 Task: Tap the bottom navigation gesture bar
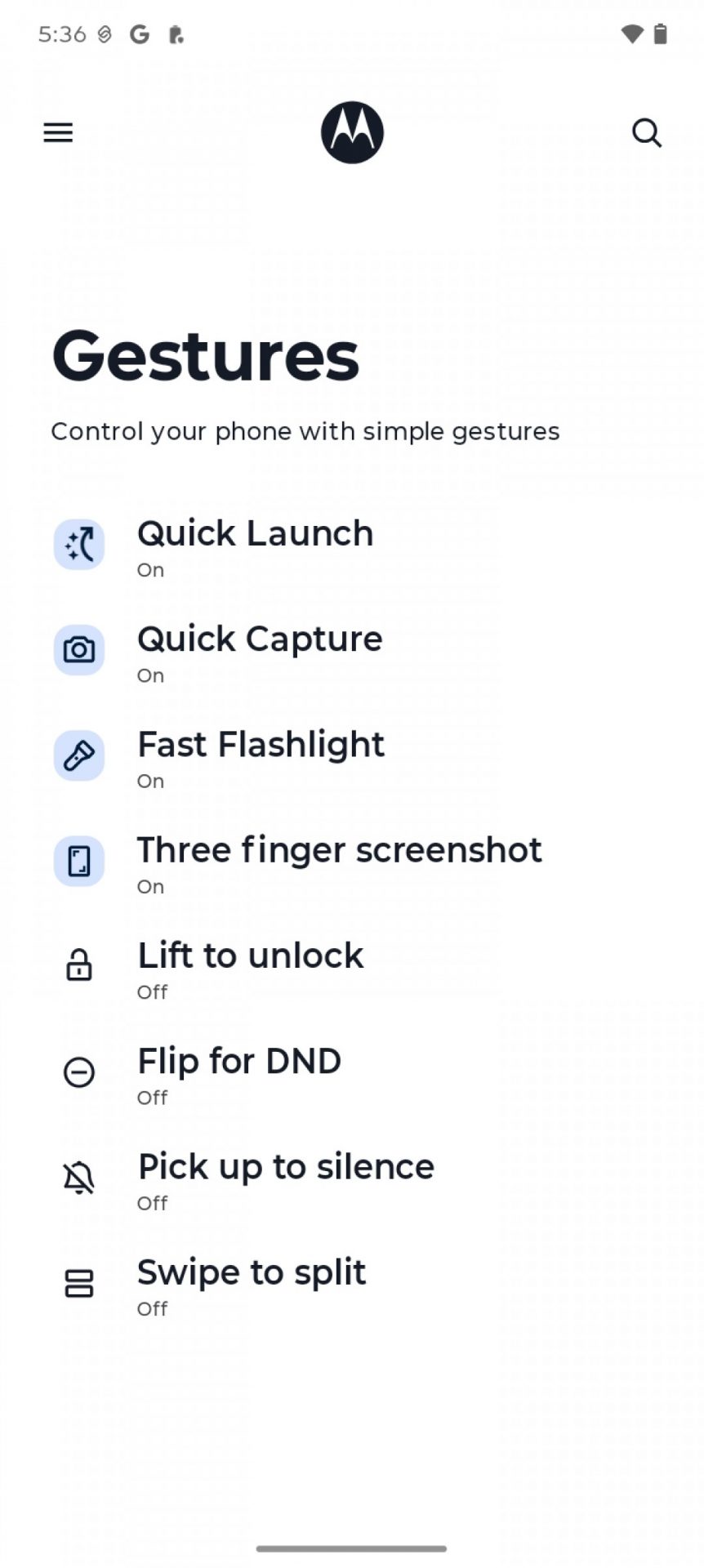point(351,1548)
